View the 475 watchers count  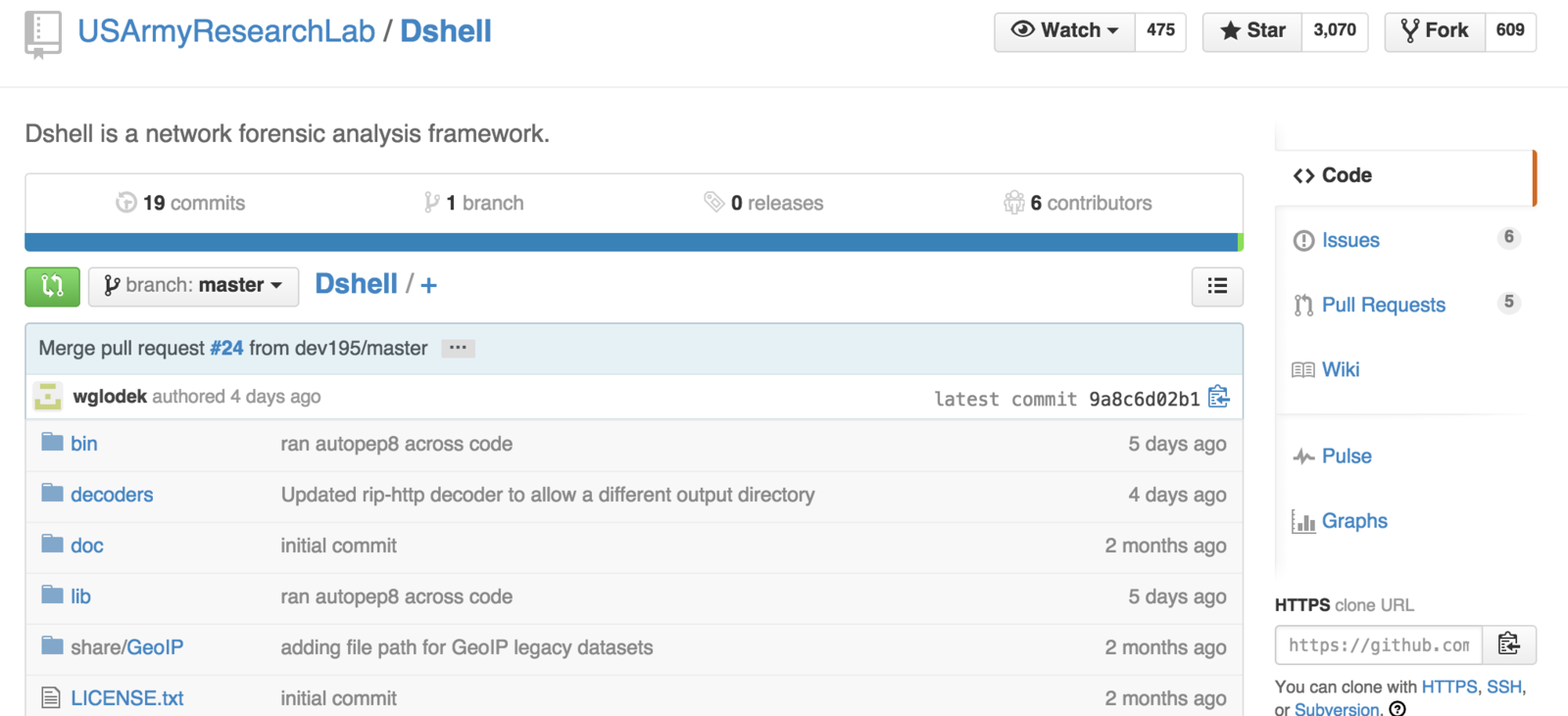[1160, 31]
